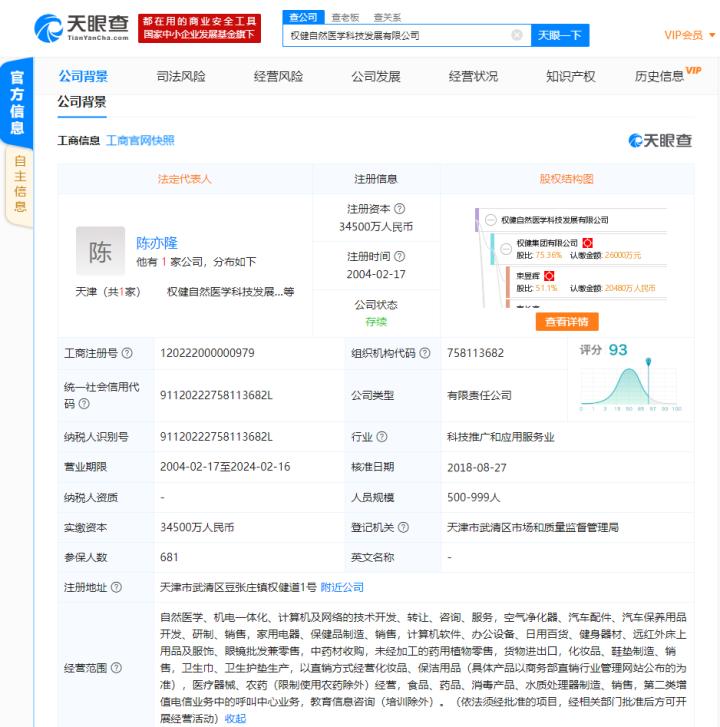
Task: Click 2004-02-17至2024-02-16 business term
Action: tap(225, 466)
